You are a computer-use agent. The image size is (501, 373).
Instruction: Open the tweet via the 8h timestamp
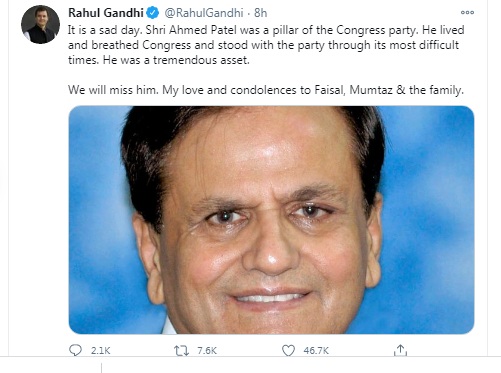261,13
